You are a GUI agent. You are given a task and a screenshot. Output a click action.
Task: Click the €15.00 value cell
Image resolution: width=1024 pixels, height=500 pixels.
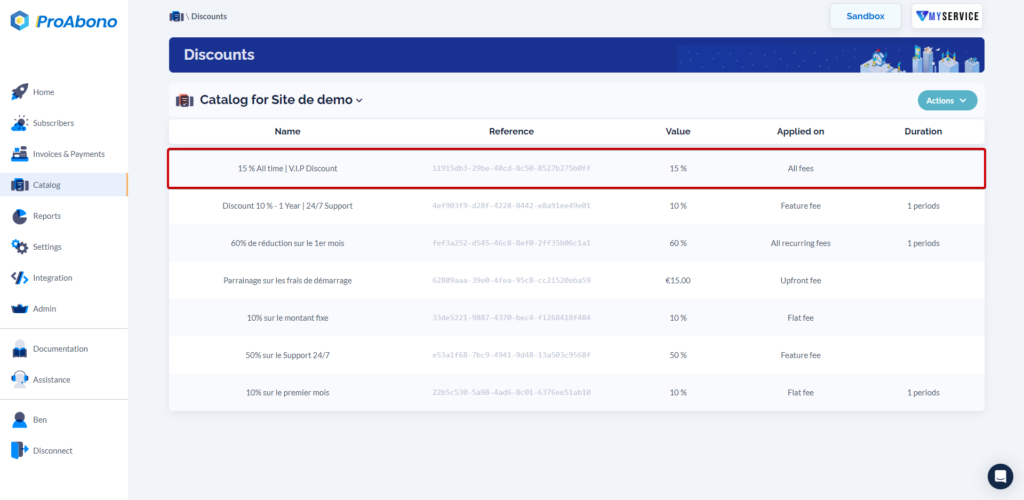click(x=678, y=280)
